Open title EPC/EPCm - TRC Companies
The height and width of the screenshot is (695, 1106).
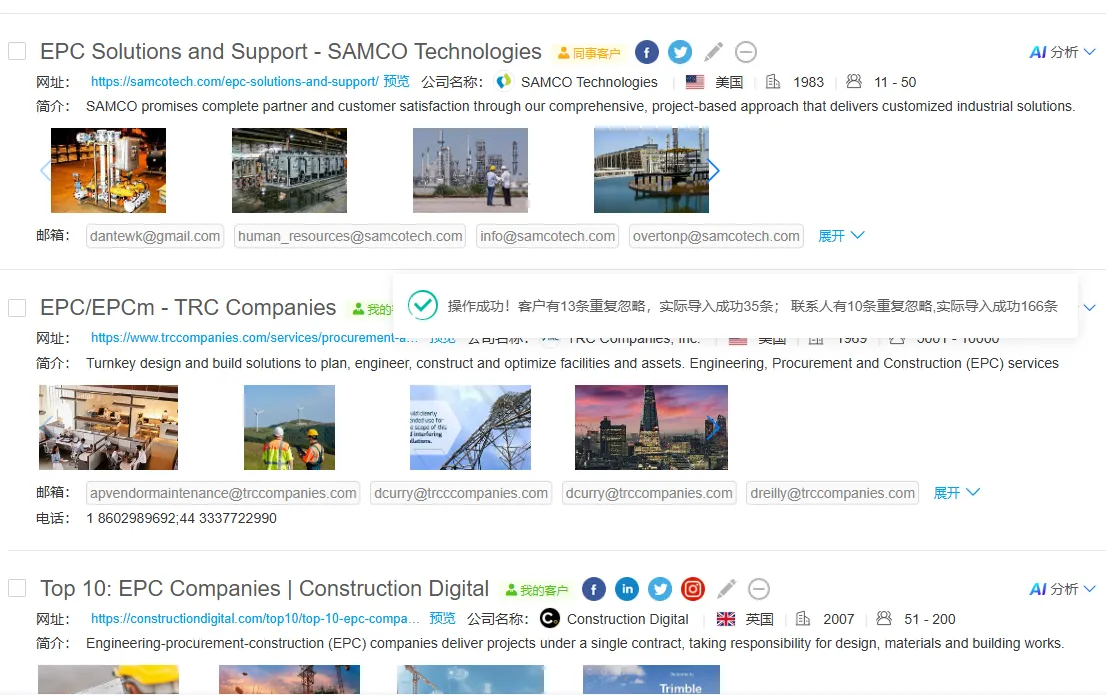click(x=188, y=308)
